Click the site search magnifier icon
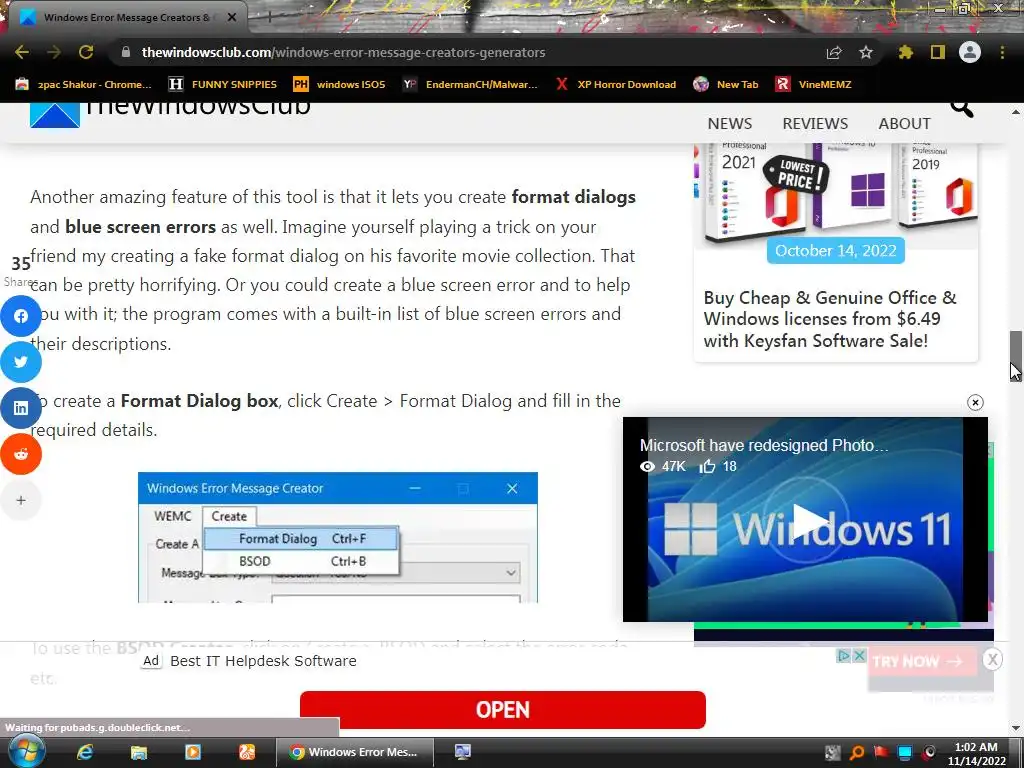 point(961,108)
